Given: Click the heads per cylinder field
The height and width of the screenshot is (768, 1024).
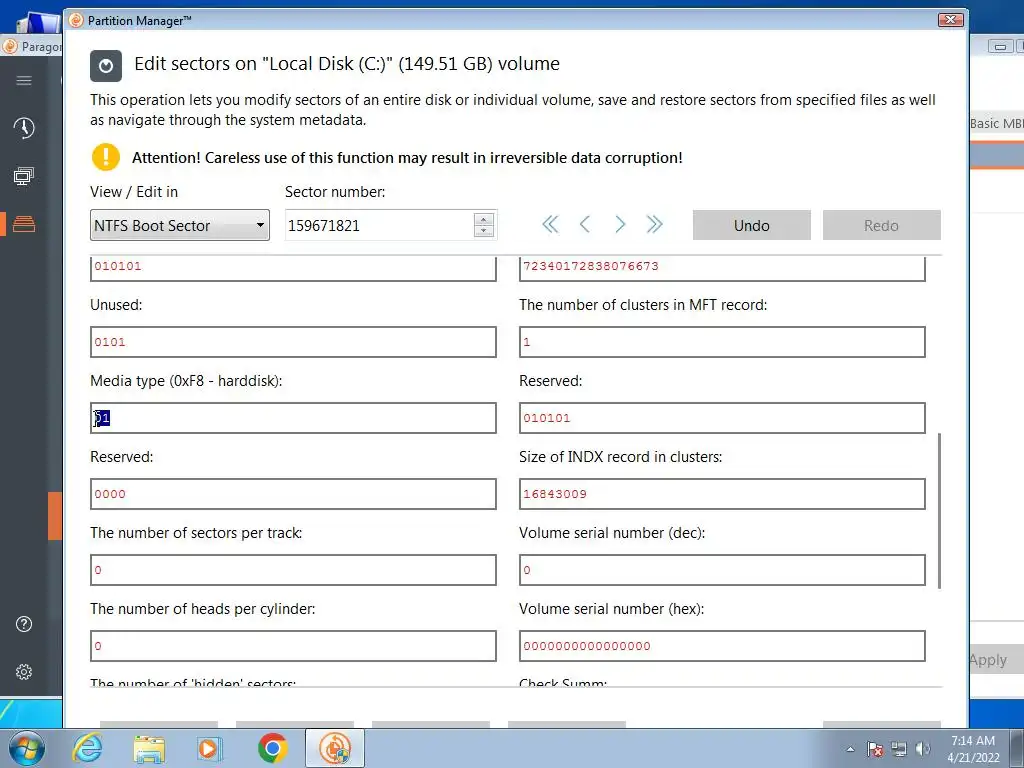Looking at the screenshot, I should [293, 646].
